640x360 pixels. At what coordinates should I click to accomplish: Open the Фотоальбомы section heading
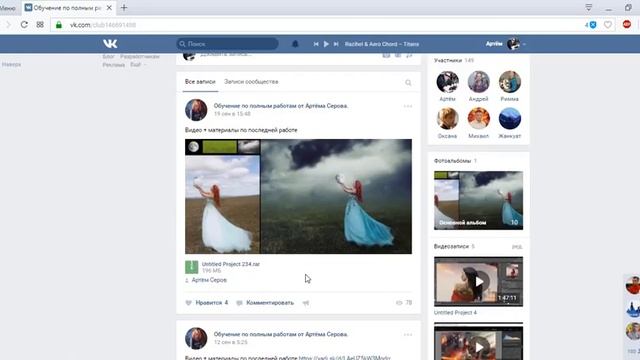tap(455, 161)
